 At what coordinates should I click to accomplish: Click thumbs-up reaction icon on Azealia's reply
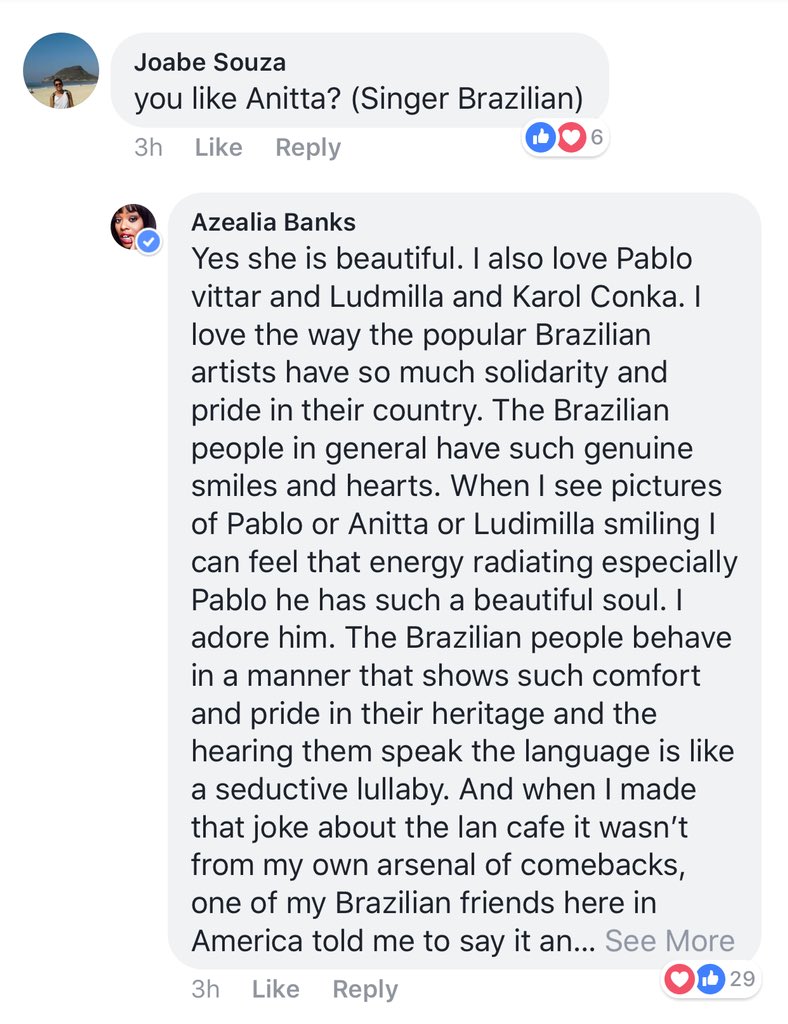tap(709, 979)
